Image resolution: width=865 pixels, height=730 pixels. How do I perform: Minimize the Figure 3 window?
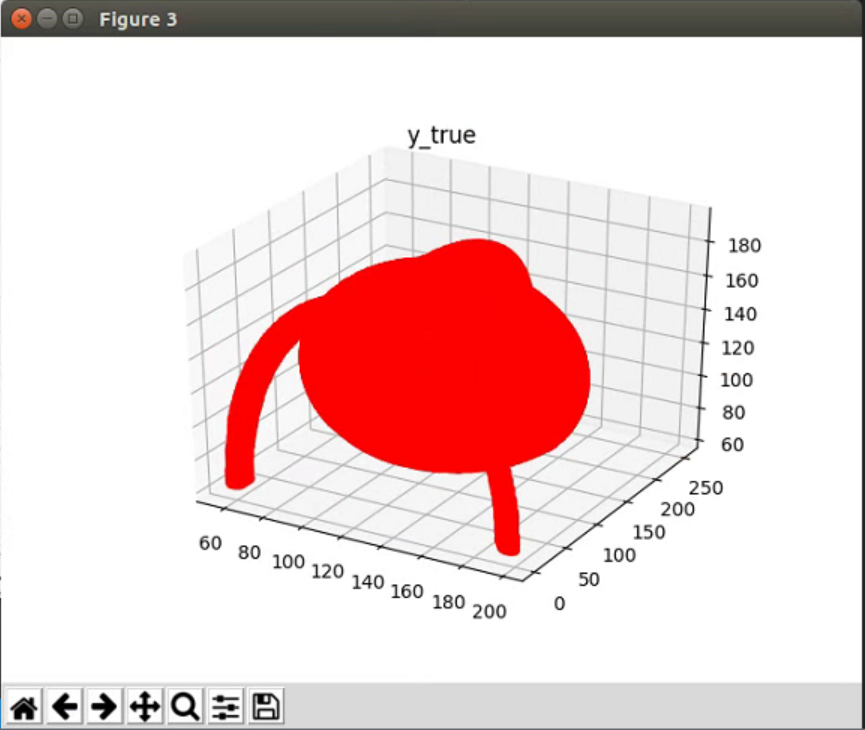click(45, 17)
